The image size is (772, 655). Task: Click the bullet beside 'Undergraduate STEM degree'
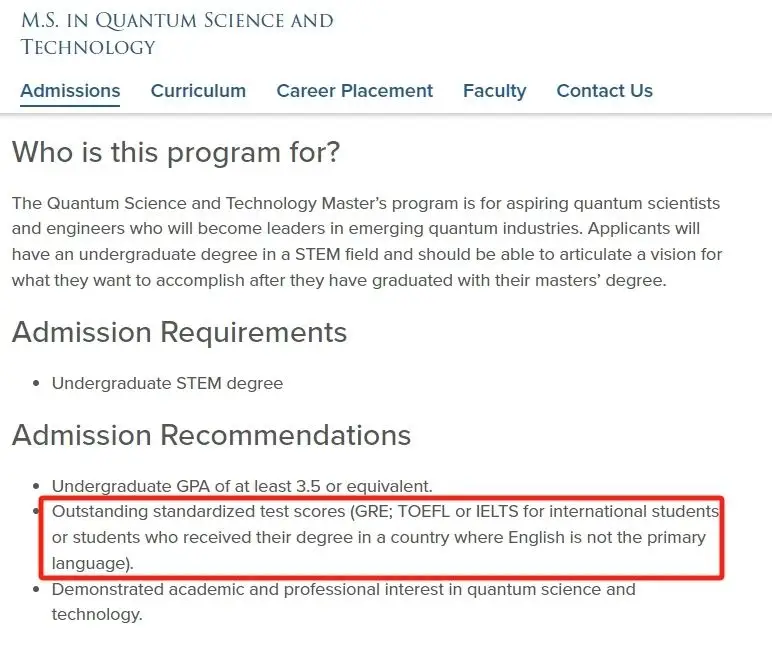click(x=37, y=383)
